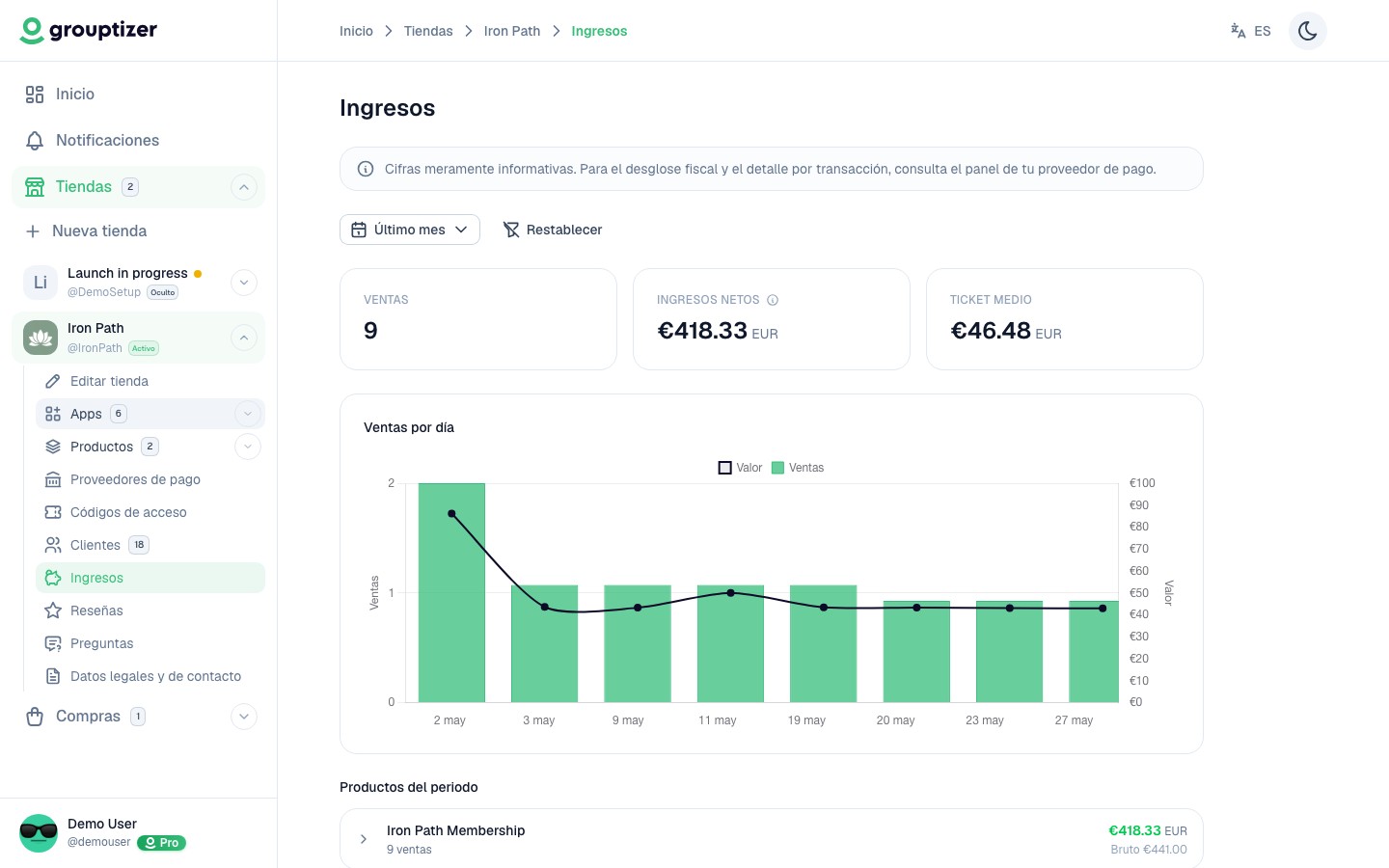Click the Editar tienda pencil icon
Screen dimensions: 1389x868
point(53,381)
